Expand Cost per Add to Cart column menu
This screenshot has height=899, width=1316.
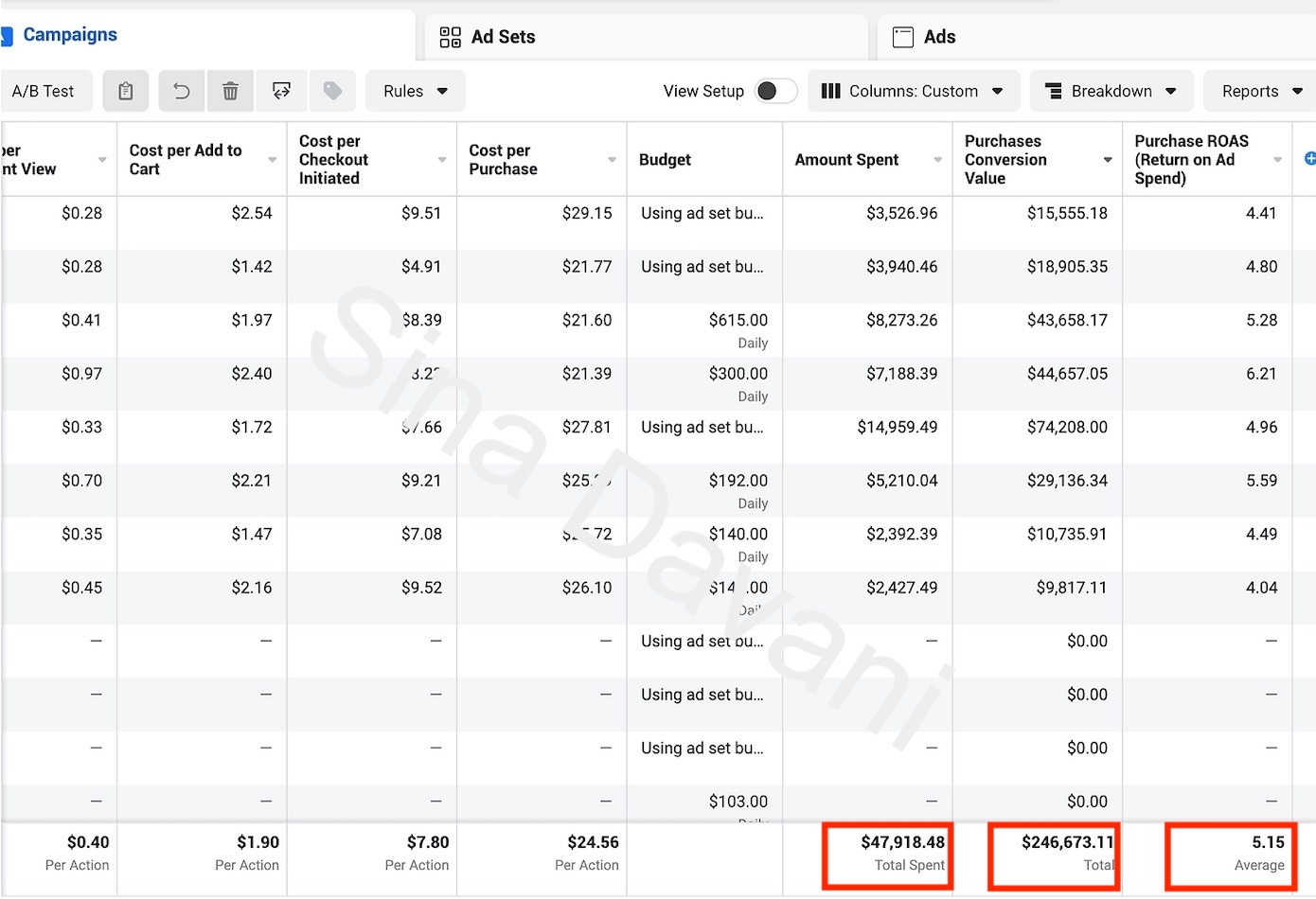point(273,160)
